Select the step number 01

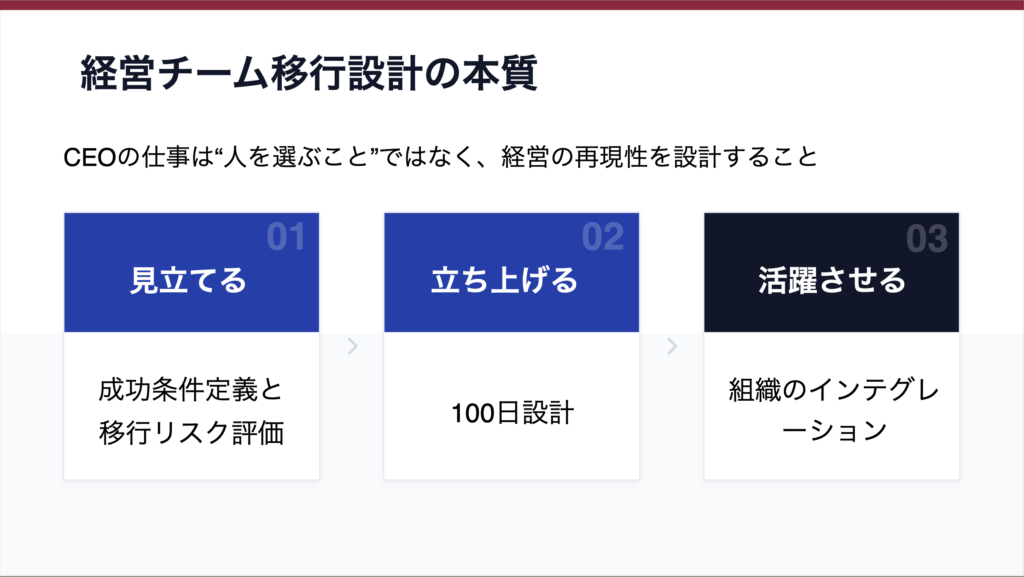(x=285, y=238)
